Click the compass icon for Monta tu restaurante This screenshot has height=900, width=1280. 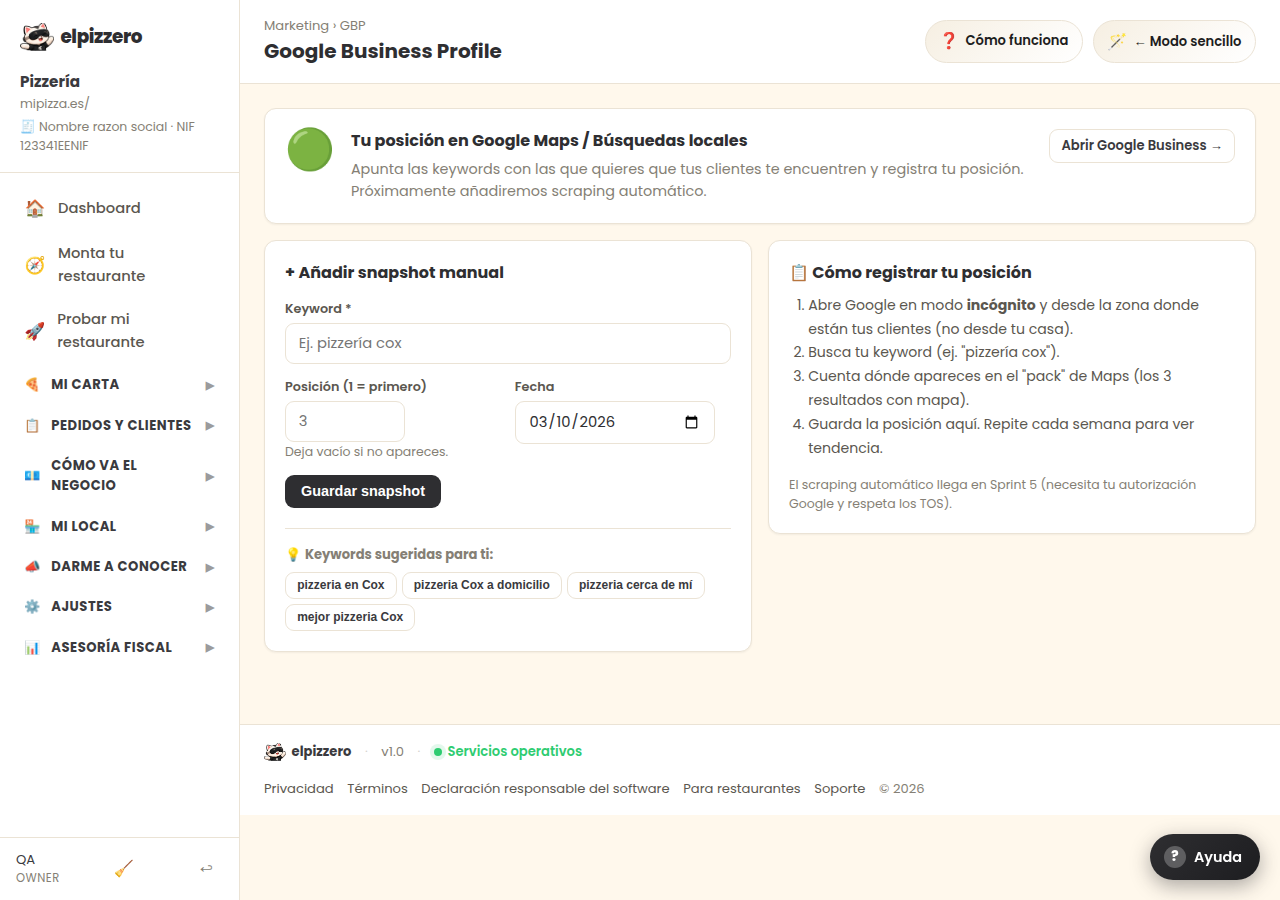point(35,265)
